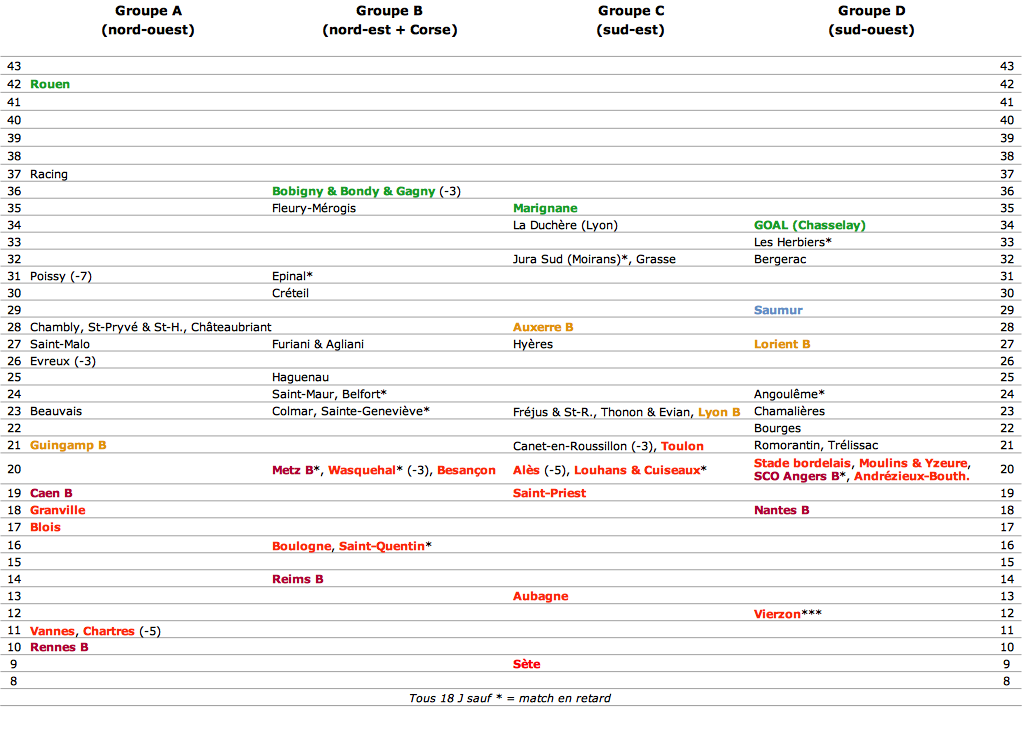Image resolution: width=1026 pixels, height=736 pixels.
Task: Select the Groupe B column header
Action: coord(389,20)
